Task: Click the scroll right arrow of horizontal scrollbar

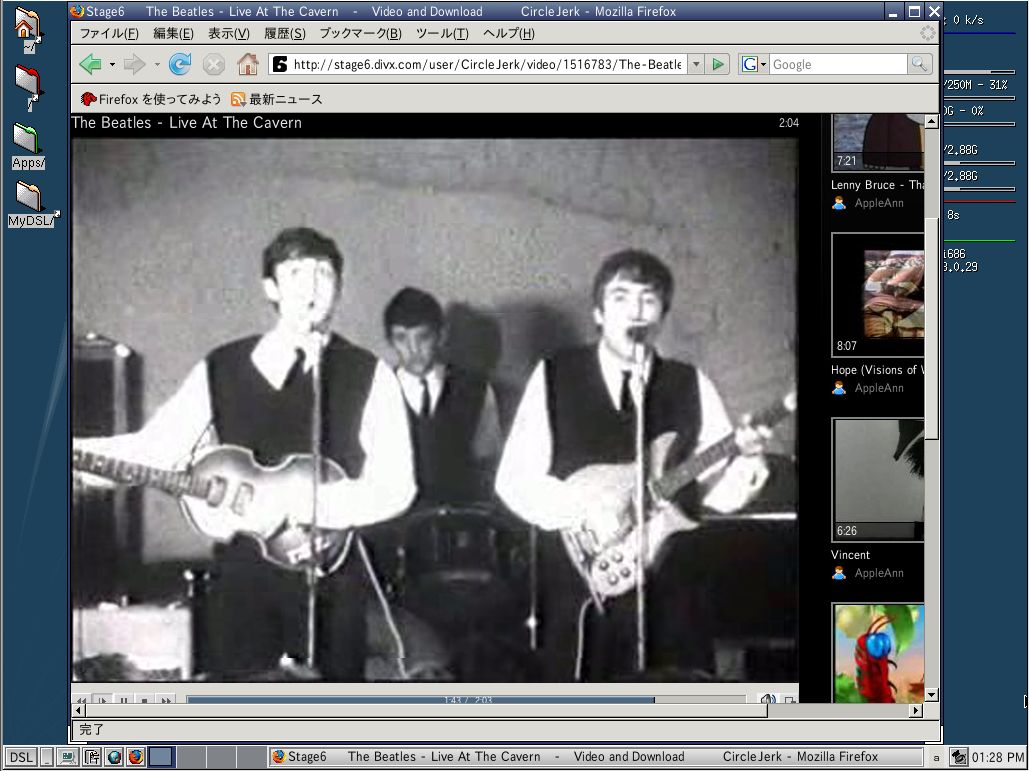Action: 916,710
